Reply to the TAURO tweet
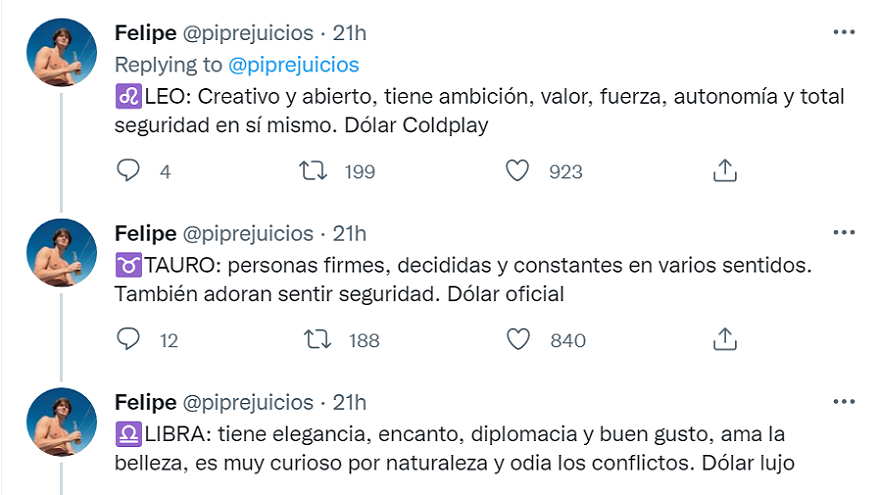Image resolution: width=880 pixels, height=495 pixels. point(129,340)
